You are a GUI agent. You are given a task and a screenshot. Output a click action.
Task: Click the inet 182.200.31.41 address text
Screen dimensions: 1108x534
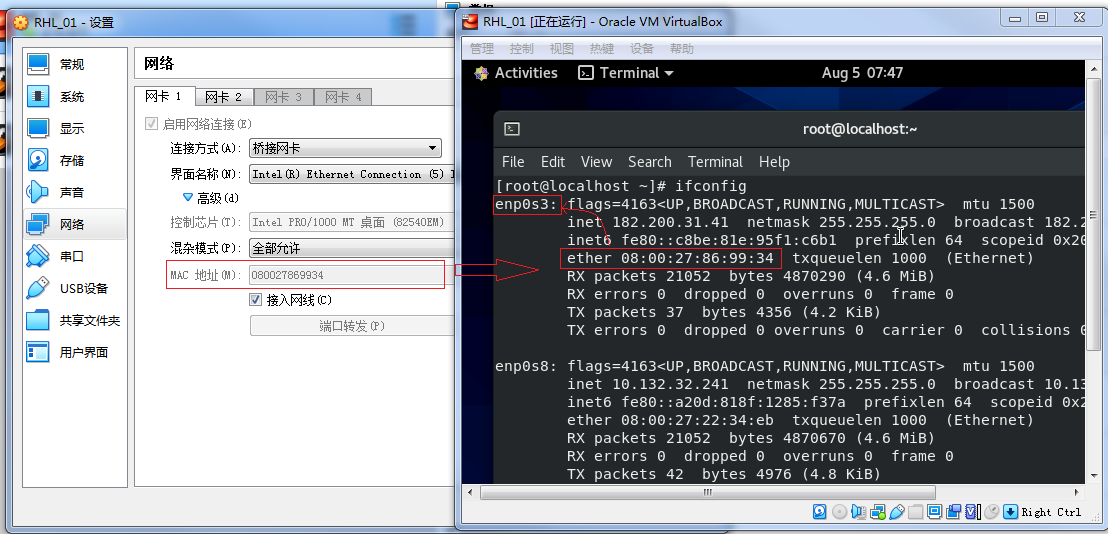coord(647,222)
